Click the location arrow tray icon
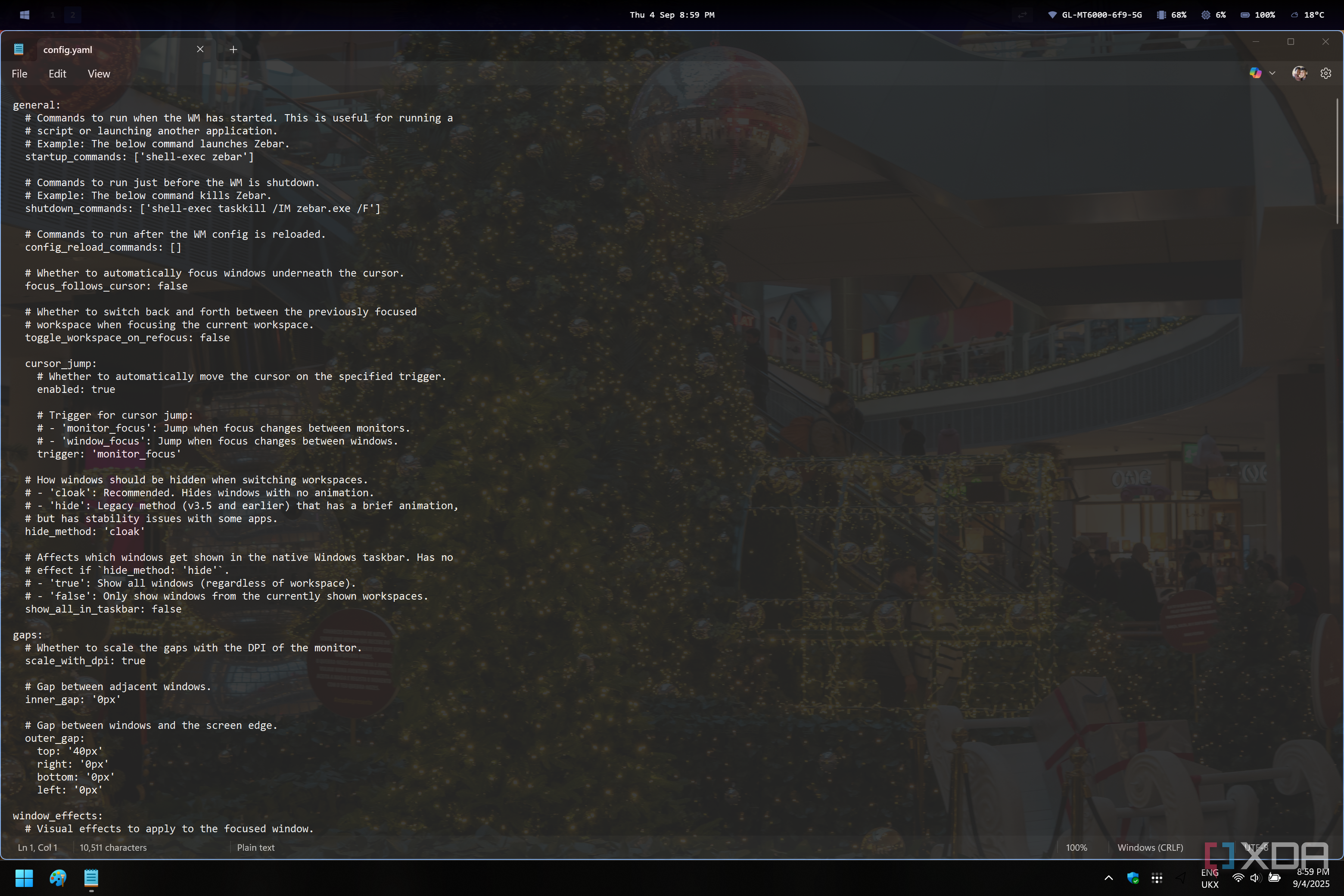 [1181, 878]
